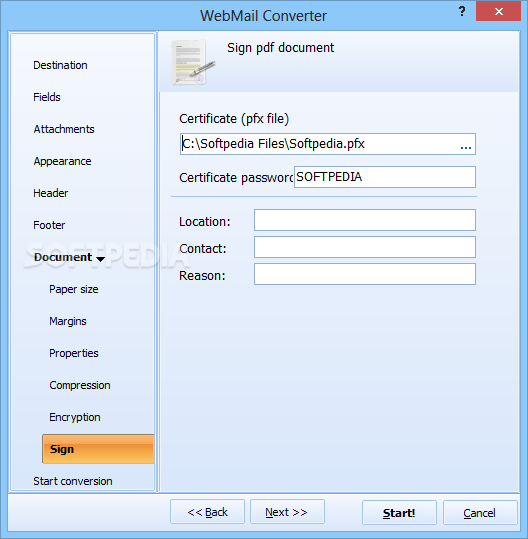Click into the Contact field
The image size is (528, 539).
(365, 247)
